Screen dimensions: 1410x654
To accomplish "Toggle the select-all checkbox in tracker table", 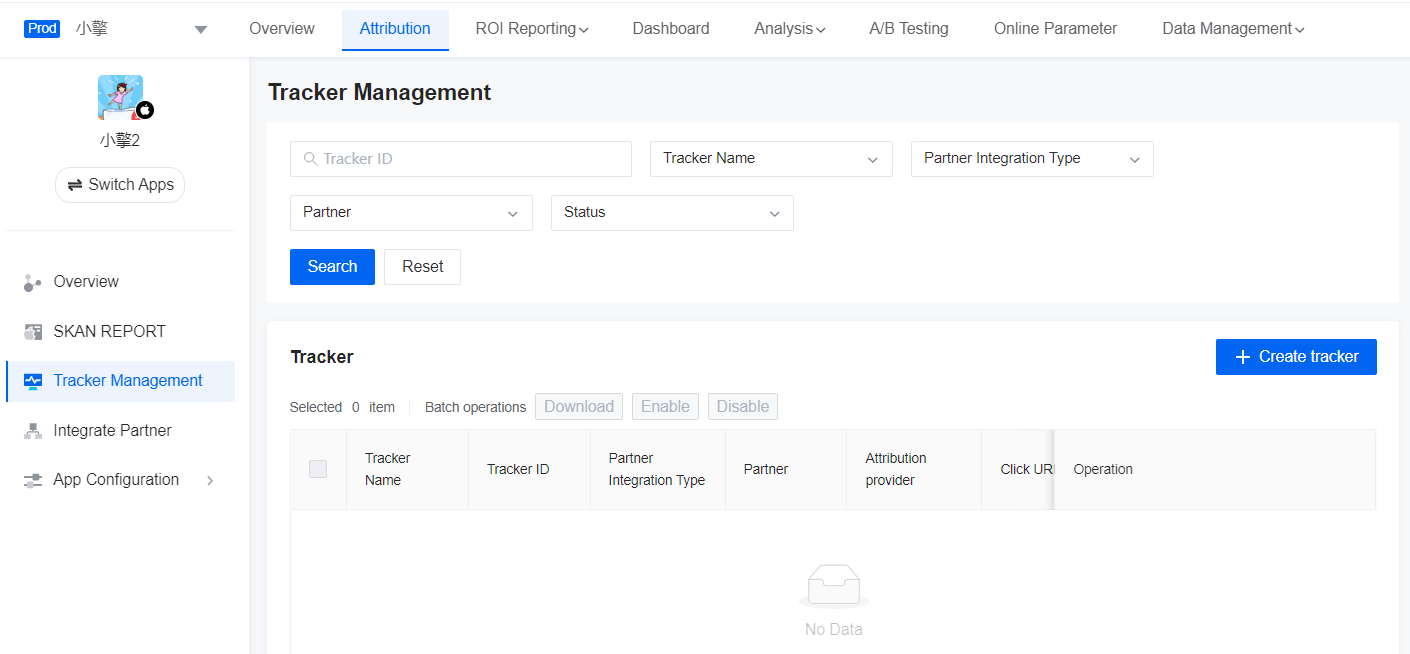I will [x=318, y=468].
